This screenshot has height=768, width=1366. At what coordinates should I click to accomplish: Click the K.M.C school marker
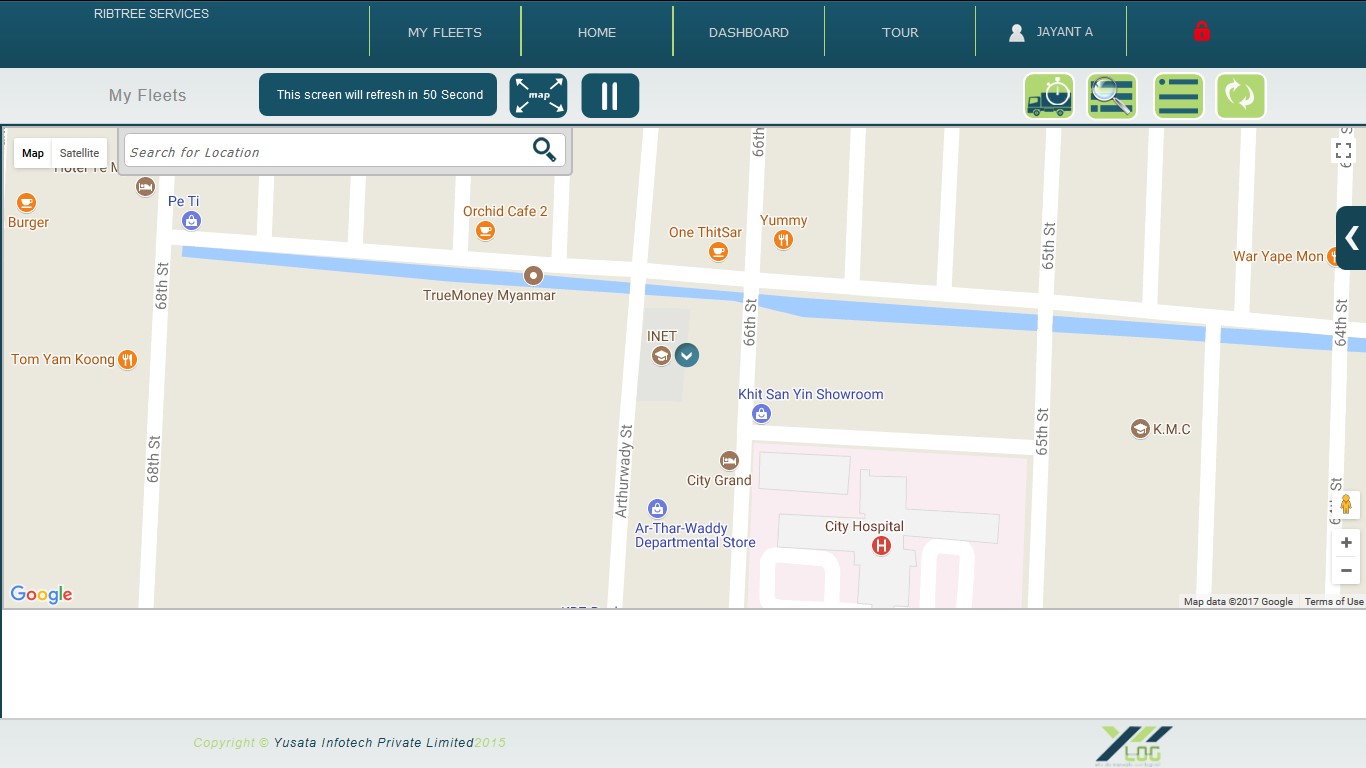pos(1139,429)
